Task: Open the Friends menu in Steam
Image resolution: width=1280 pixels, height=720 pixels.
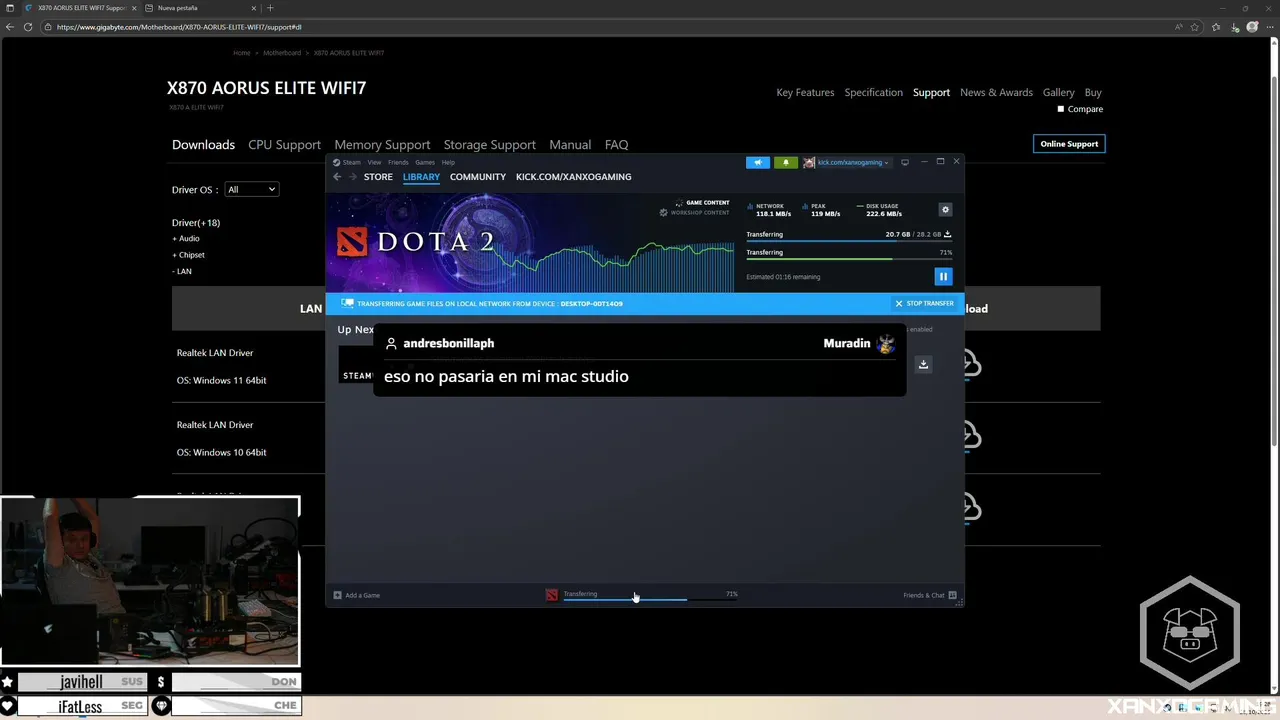Action: 398,162
